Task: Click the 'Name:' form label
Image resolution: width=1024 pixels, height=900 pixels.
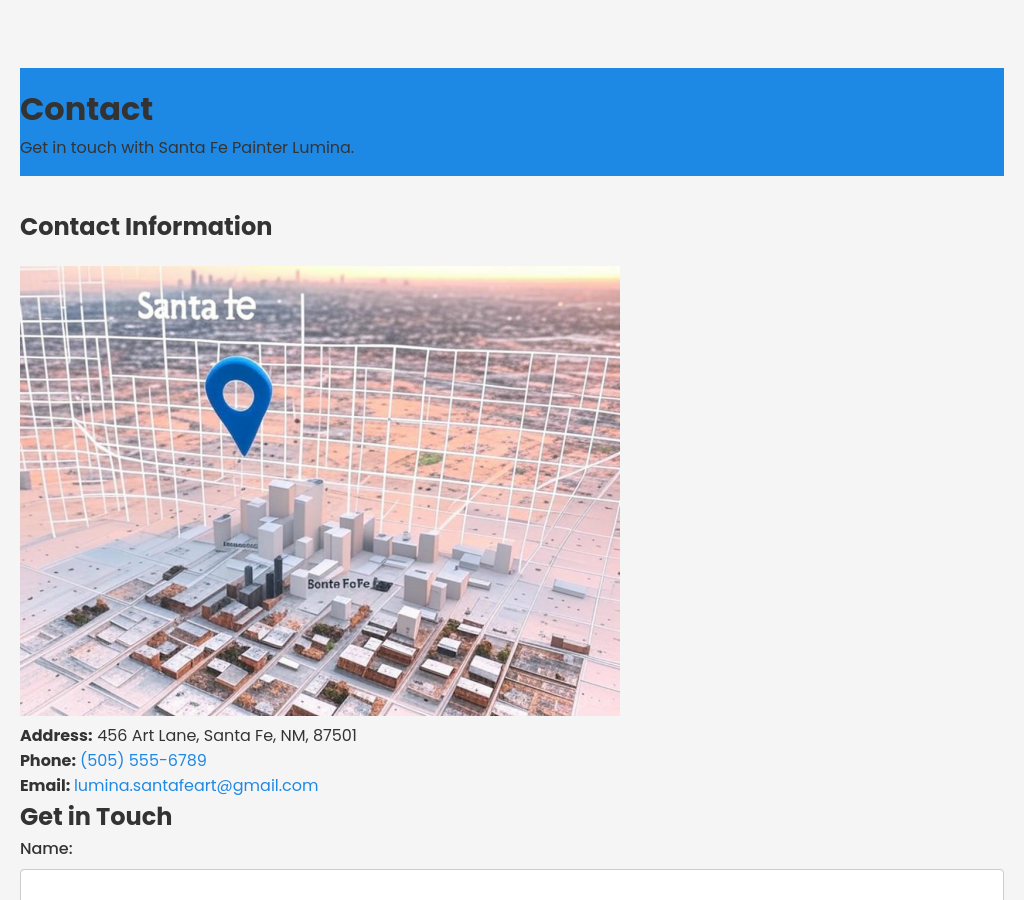Action: click(46, 849)
